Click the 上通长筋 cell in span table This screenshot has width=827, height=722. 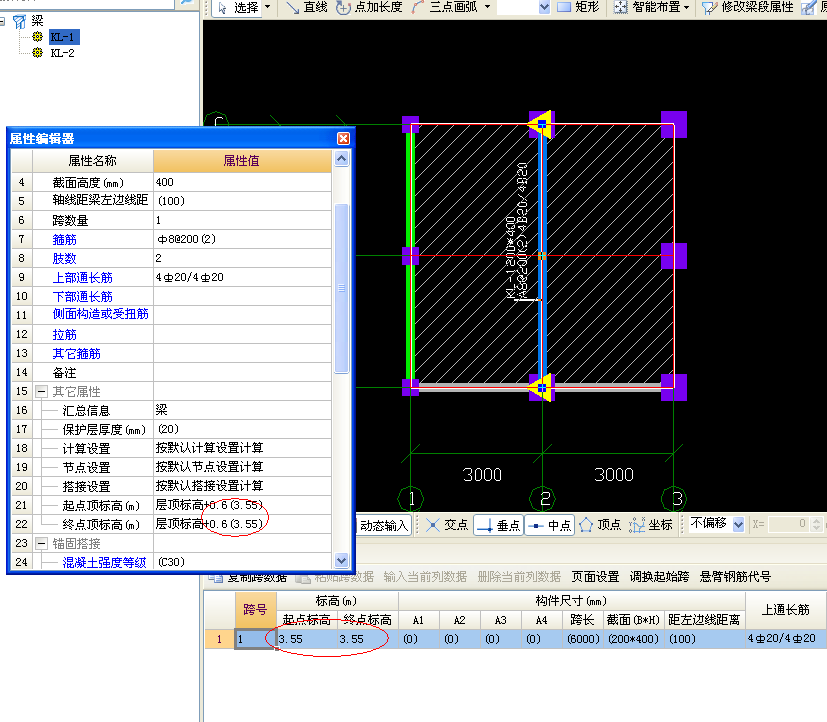pyautogui.click(x=785, y=639)
